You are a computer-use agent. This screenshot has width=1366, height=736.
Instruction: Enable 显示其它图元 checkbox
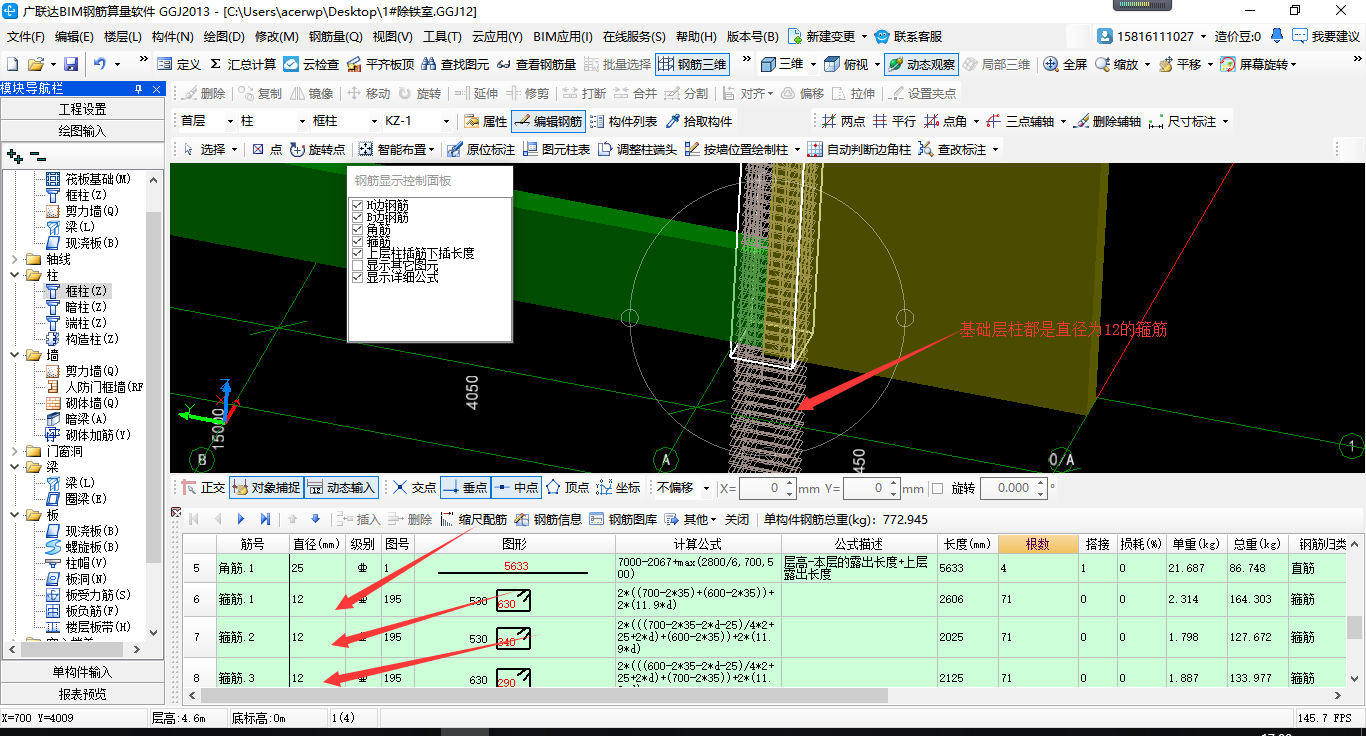click(357, 265)
